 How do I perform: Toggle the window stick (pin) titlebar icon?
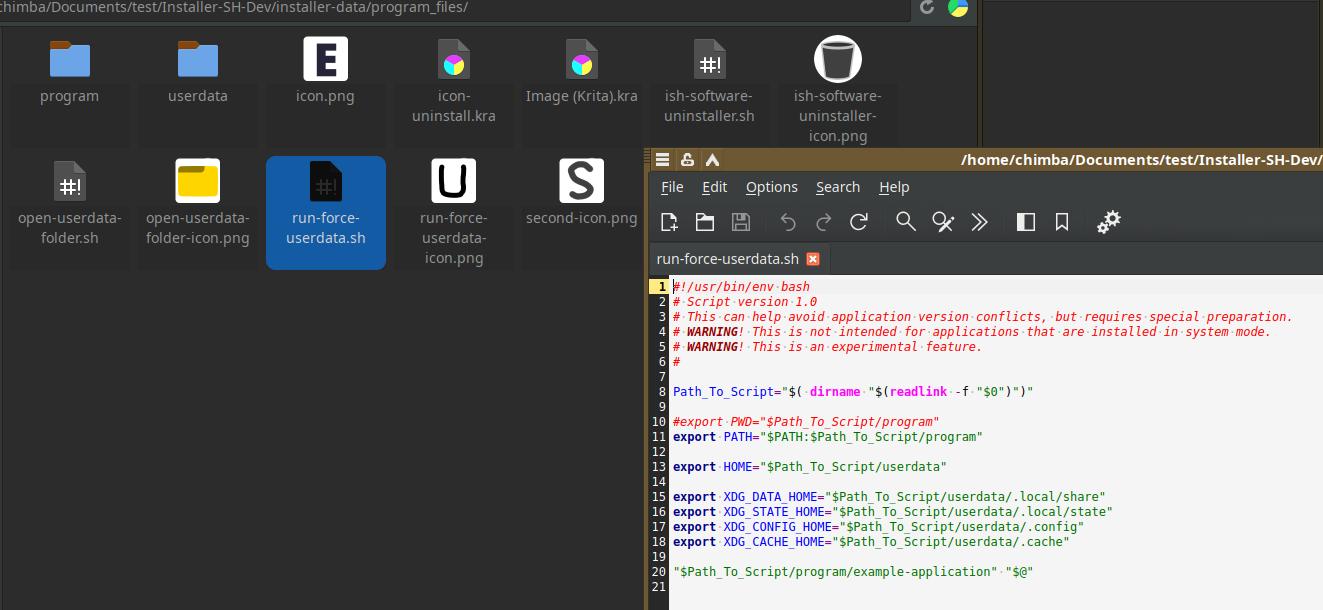click(x=687, y=159)
